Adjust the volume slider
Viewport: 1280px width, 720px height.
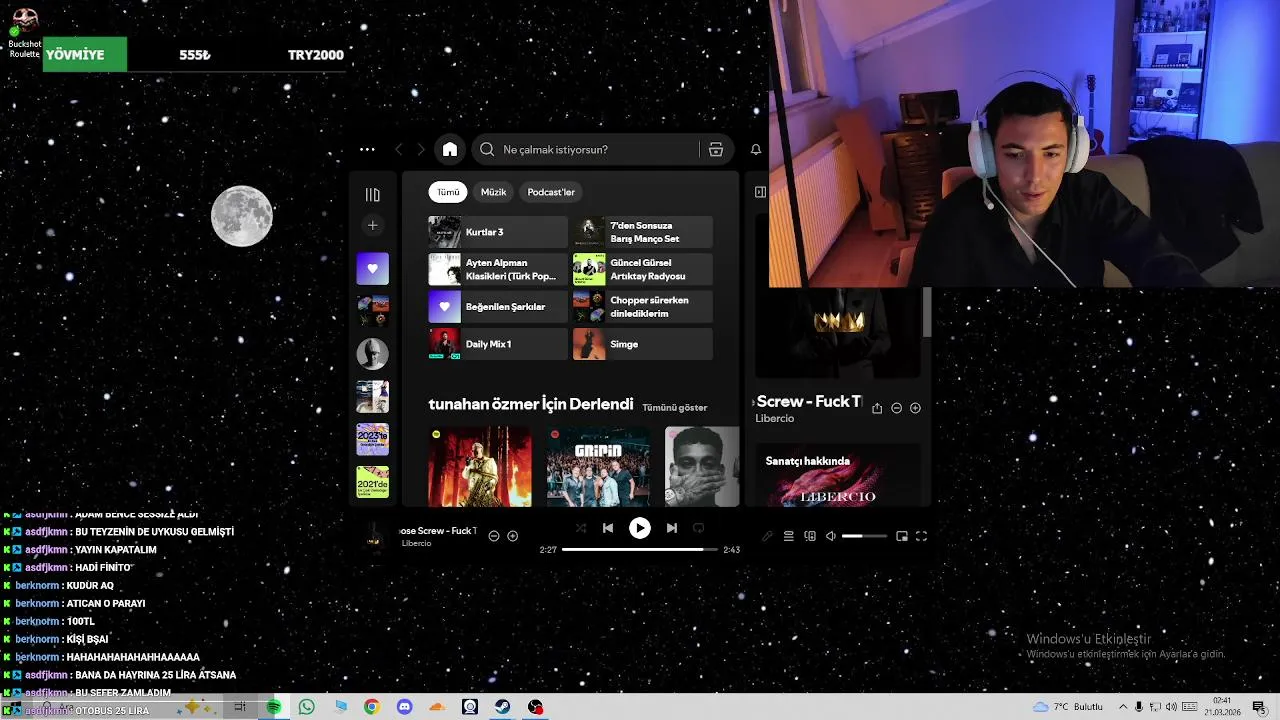(864, 536)
